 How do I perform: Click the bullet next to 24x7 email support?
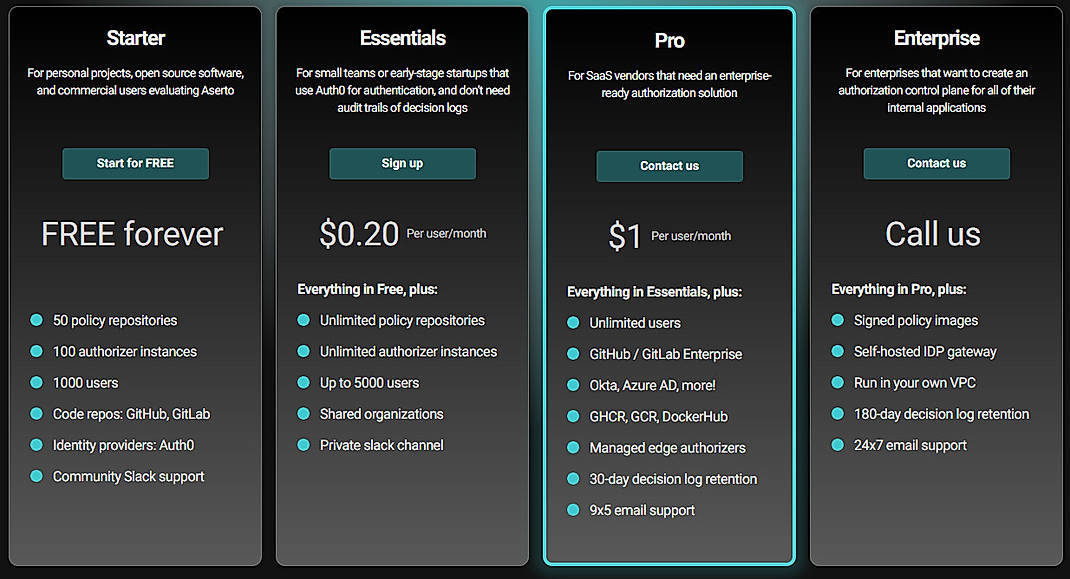[x=838, y=445]
